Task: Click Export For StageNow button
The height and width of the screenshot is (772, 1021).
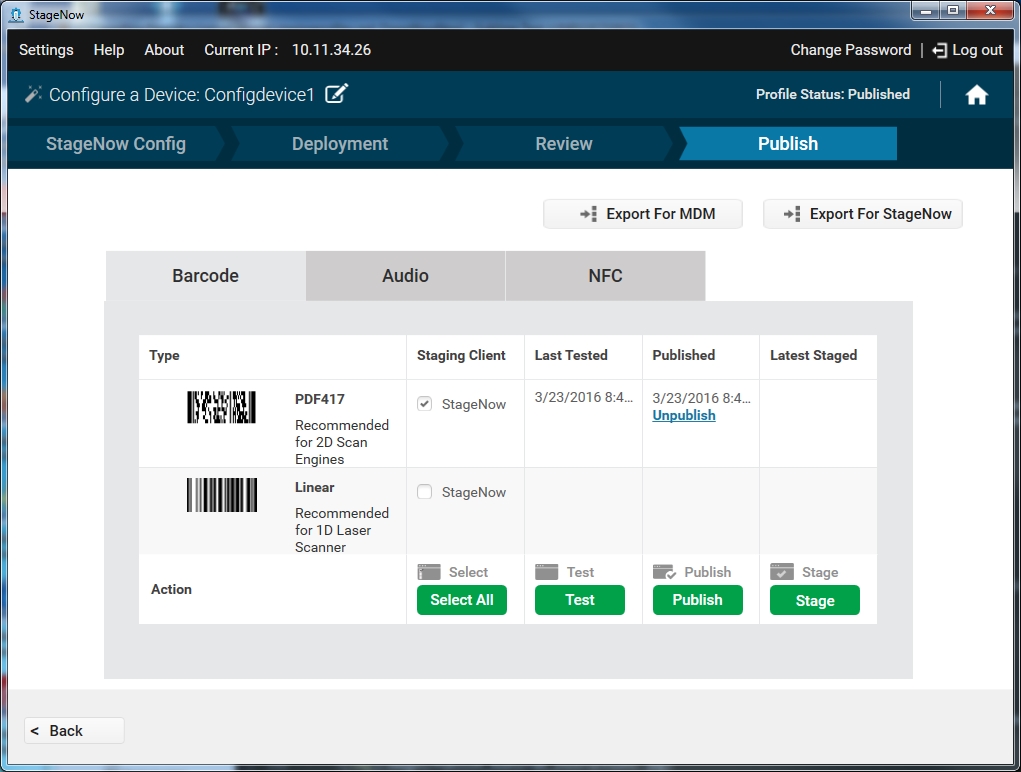Action: pyautogui.click(x=862, y=214)
